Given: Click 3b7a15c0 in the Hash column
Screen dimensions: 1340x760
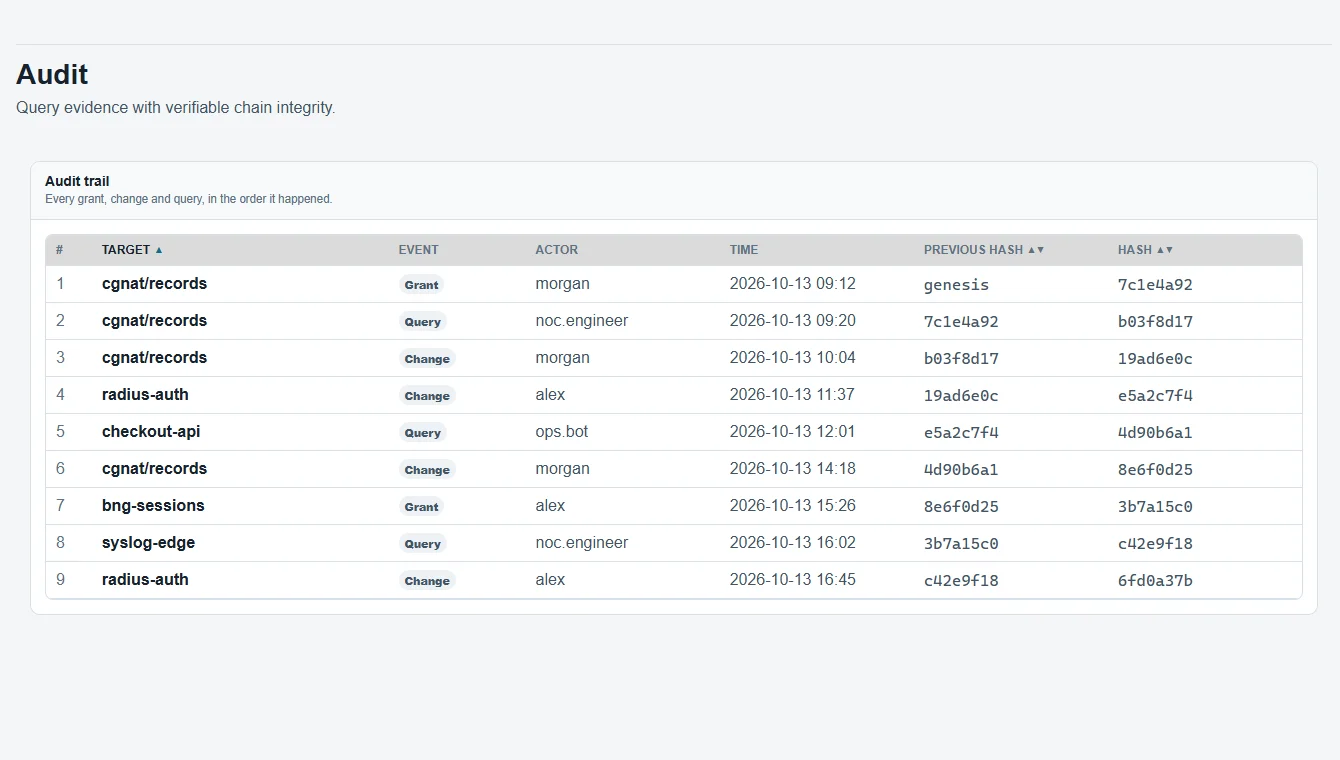Looking at the screenshot, I should pyautogui.click(x=1155, y=507).
